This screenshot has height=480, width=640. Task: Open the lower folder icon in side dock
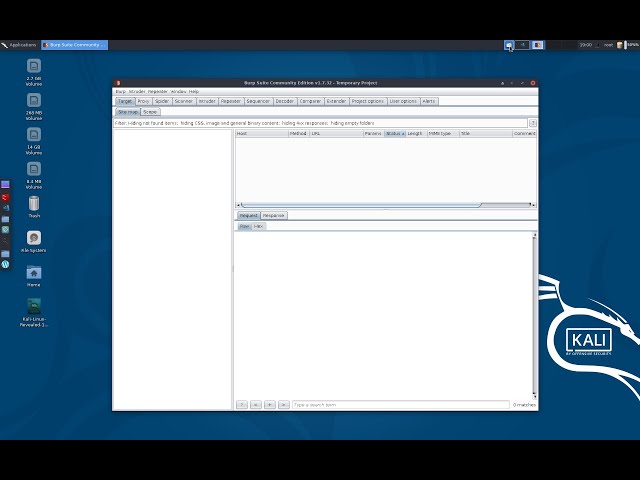[x=5, y=253]
